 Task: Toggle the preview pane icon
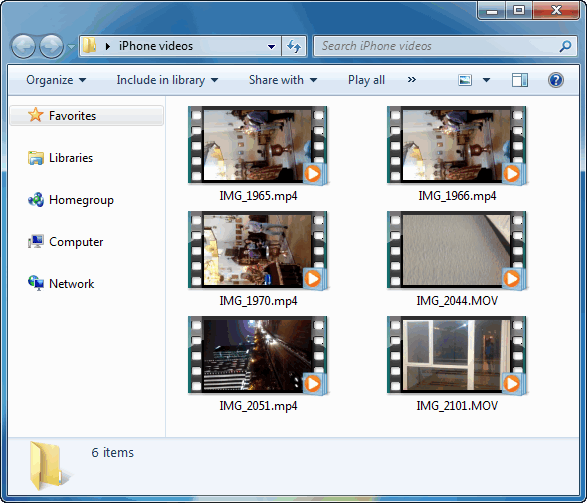[x=520, y=80]
